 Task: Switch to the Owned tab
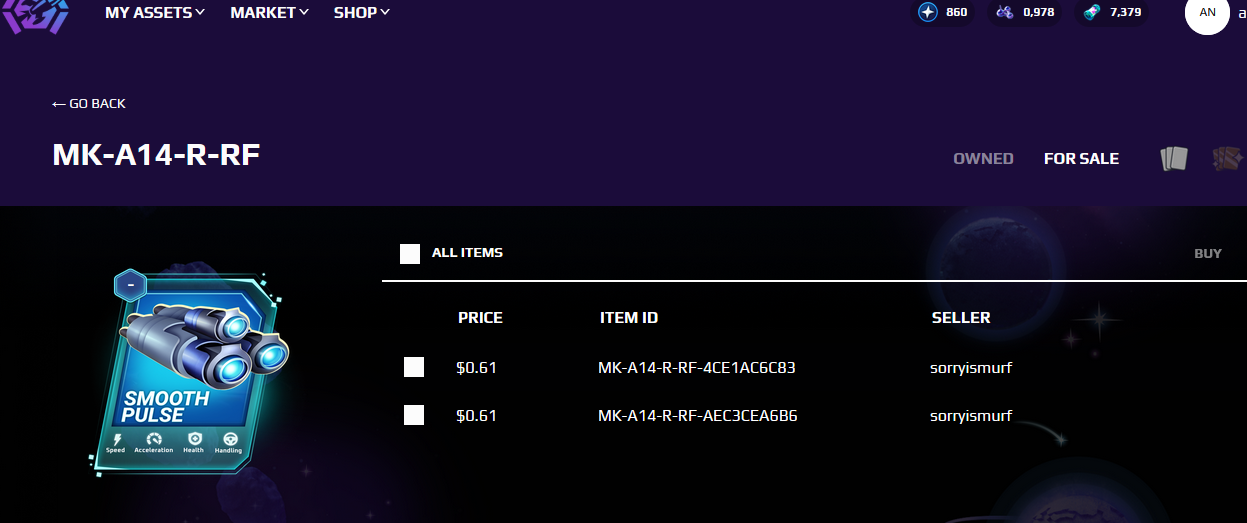[983, 159]
